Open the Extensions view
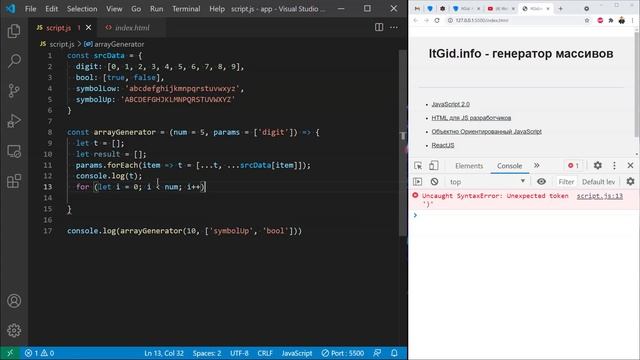Screen dimensions: 640x360 tap(14, 181)
